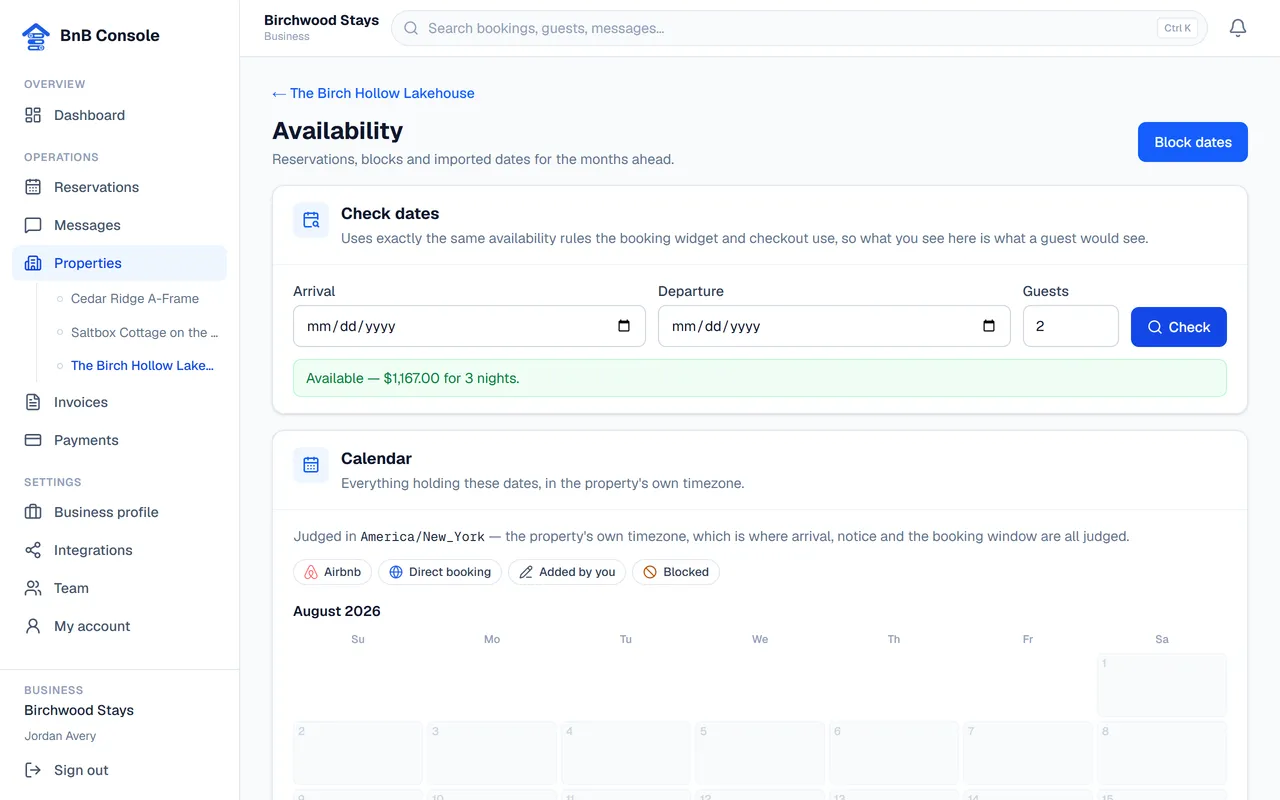
Task: Open notifications bell
Action: click(x=1238, y=28)
